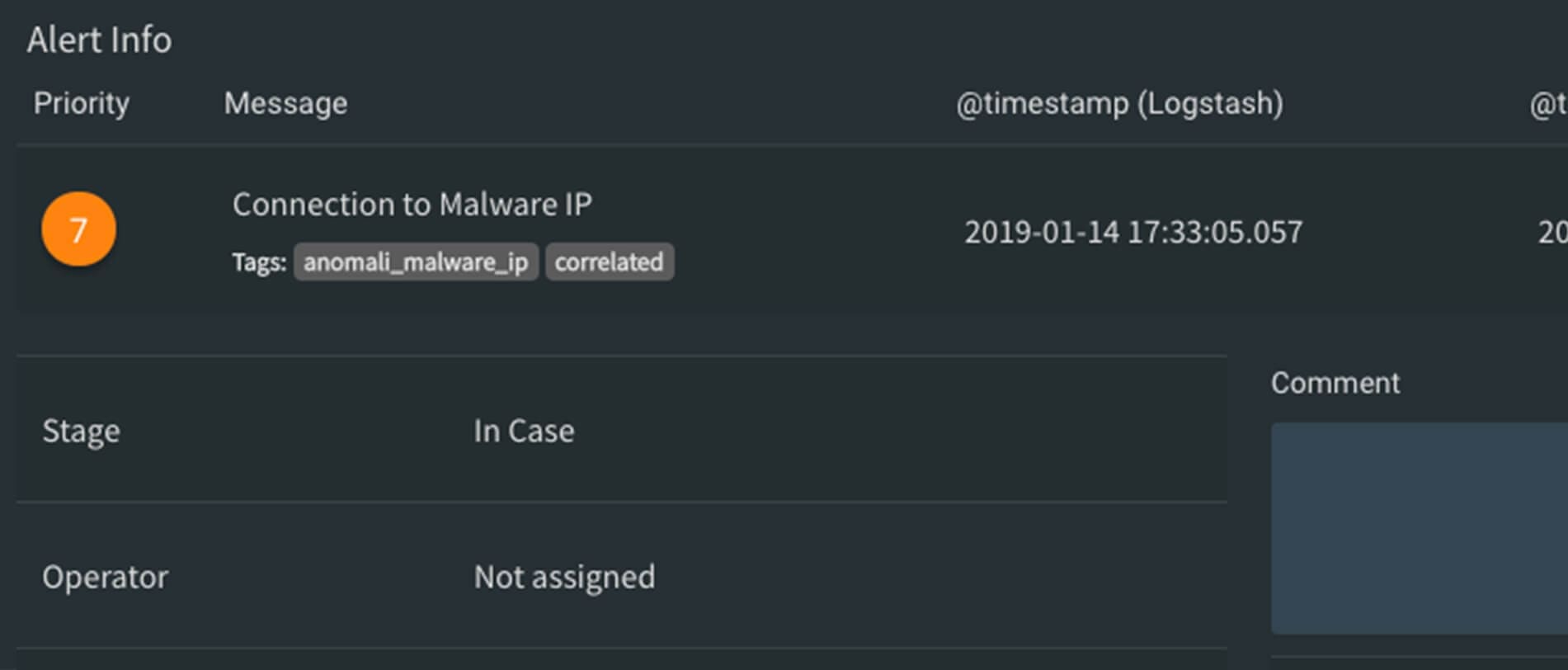Image resolution: width=1568 pixels, height=670 pixels.
Task: Change the In Case stage value
Action: (x=524, y=431)
